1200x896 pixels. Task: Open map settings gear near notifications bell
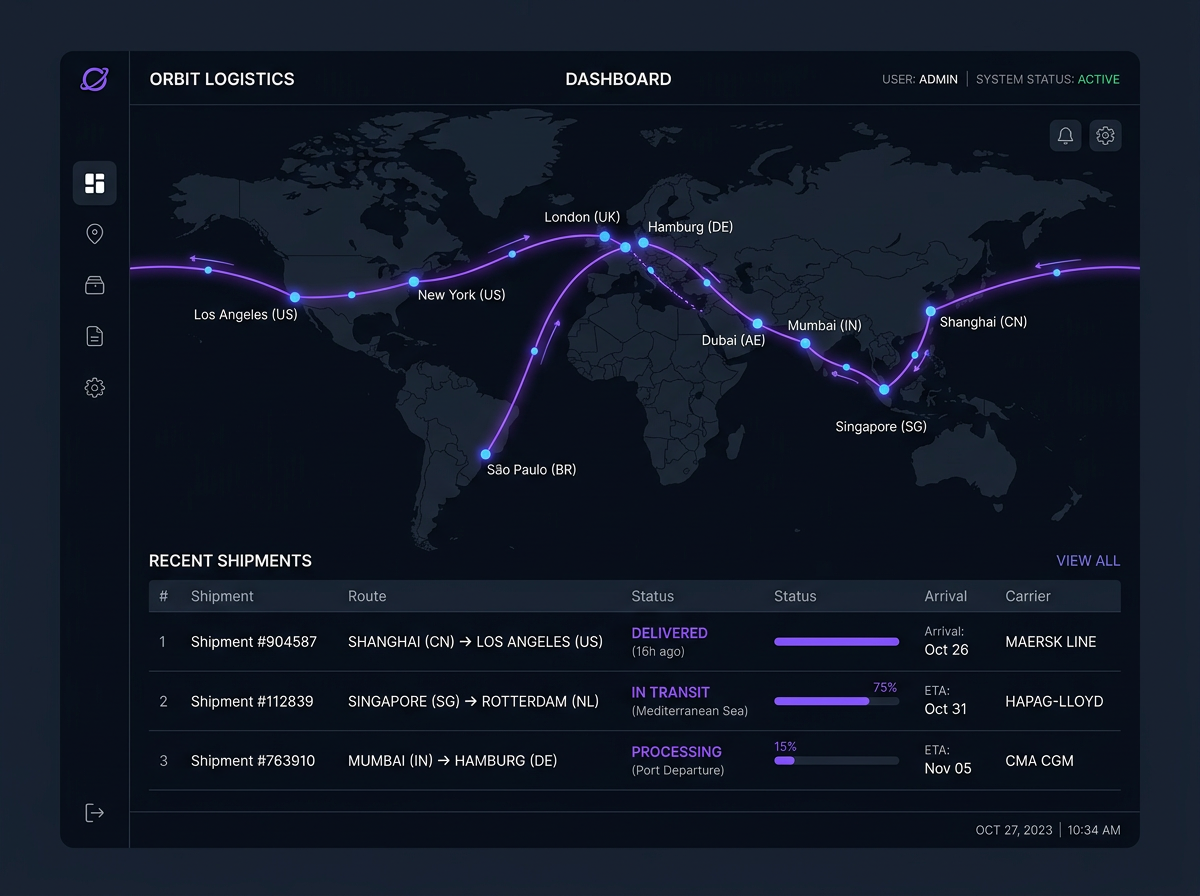1105,135
